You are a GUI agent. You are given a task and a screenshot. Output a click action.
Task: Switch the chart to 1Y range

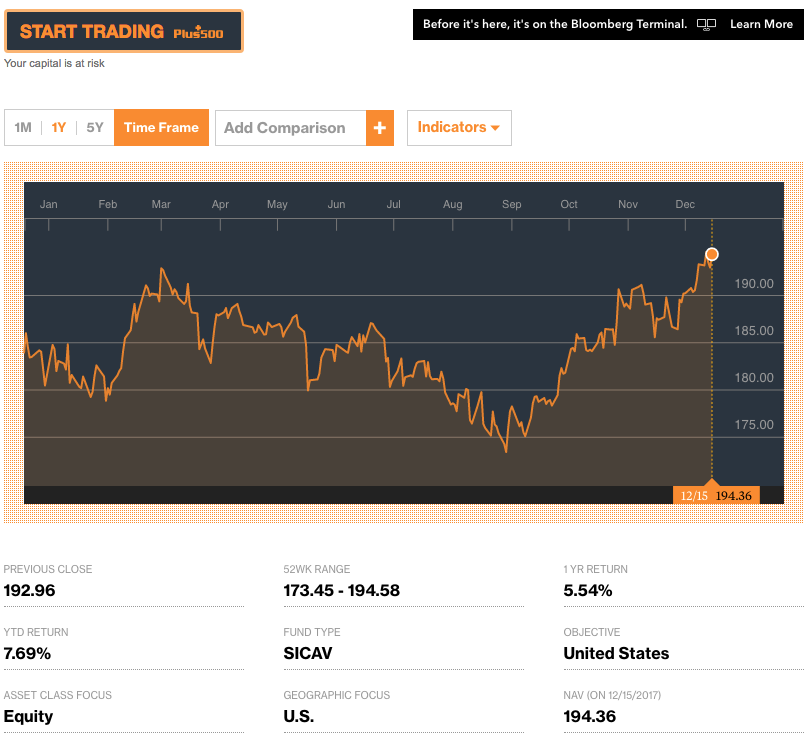[59, 128]
